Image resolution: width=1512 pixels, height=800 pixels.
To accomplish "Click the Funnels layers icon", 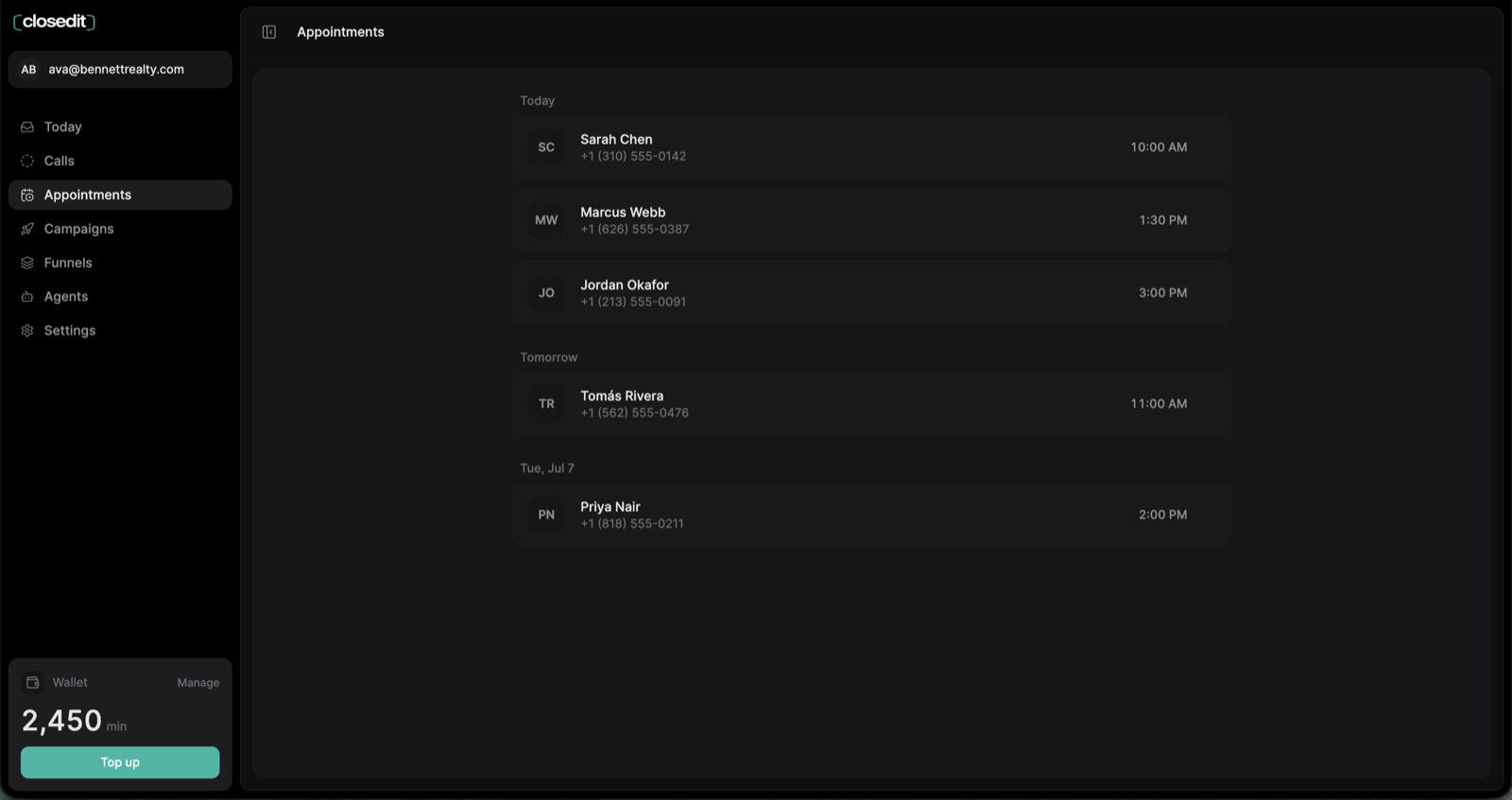I will coord(27,263).
